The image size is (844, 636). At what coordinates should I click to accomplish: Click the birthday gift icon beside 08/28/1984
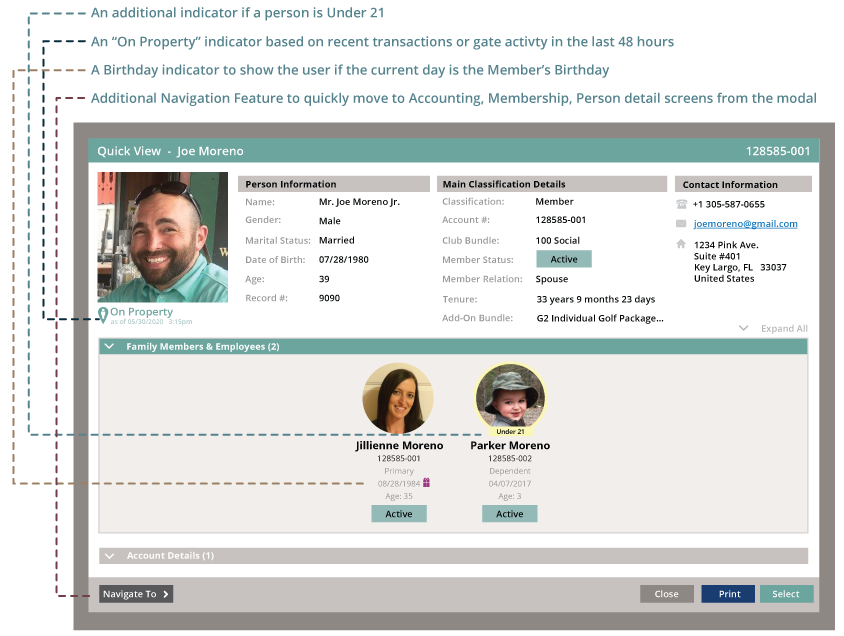pos(426,483)
